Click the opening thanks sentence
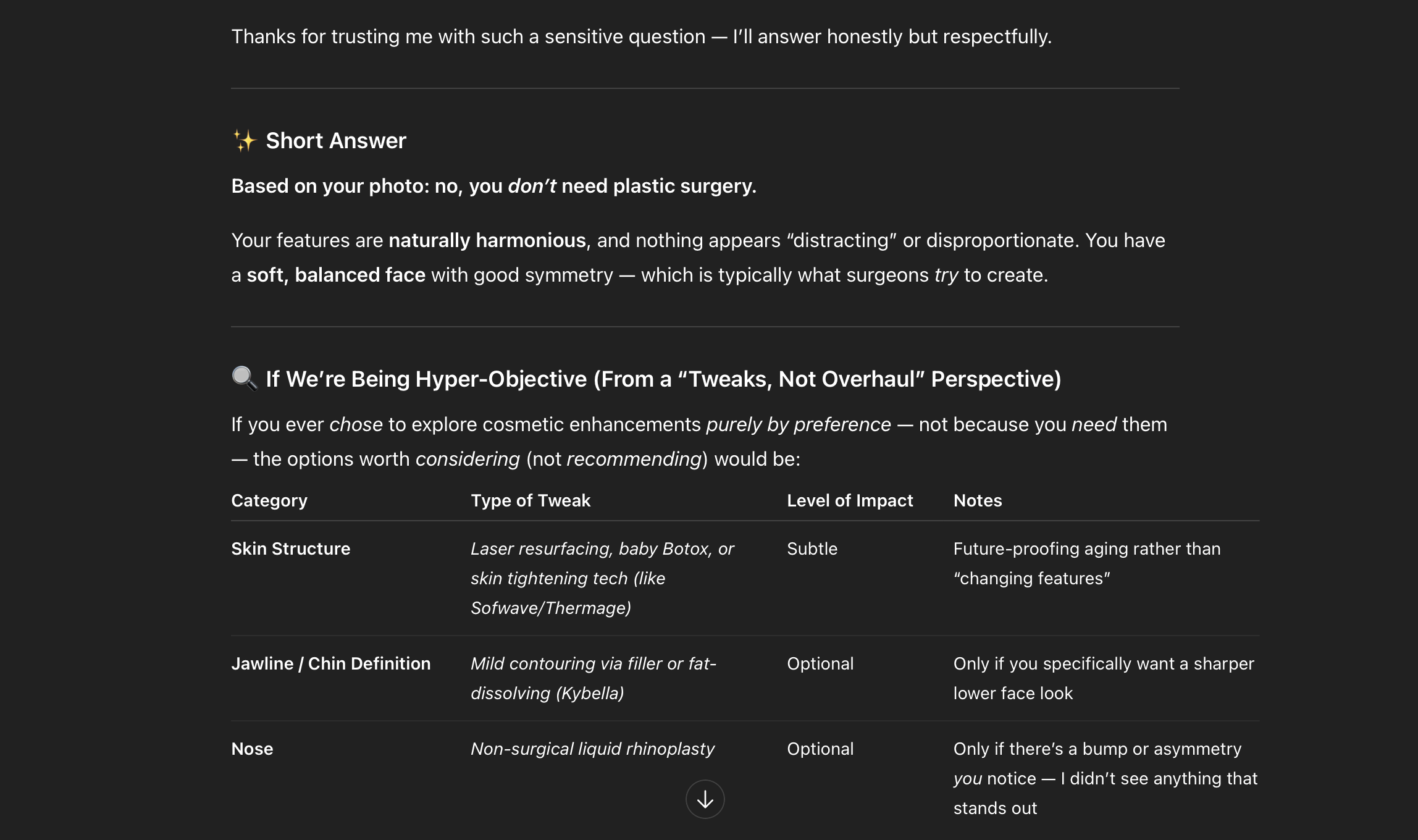Image resolution: width=1418 pixels, height=840 pixels. [x=641, y=36]
